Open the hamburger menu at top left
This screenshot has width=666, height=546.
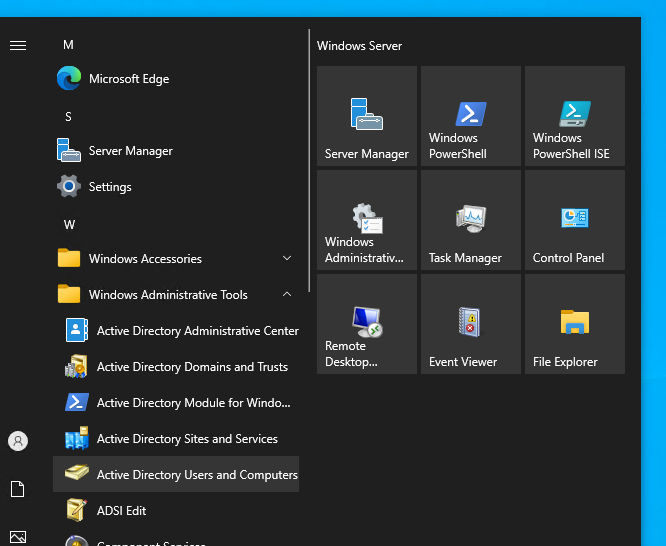tap(18, 45)
